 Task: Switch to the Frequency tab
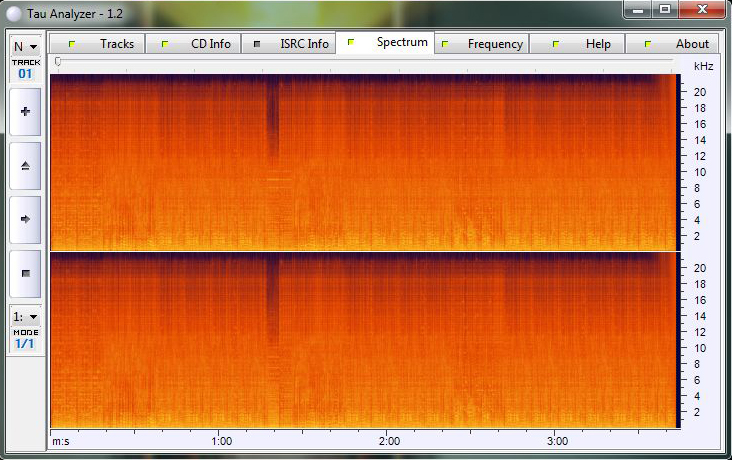pyautogui.click(x=482, y=44)
